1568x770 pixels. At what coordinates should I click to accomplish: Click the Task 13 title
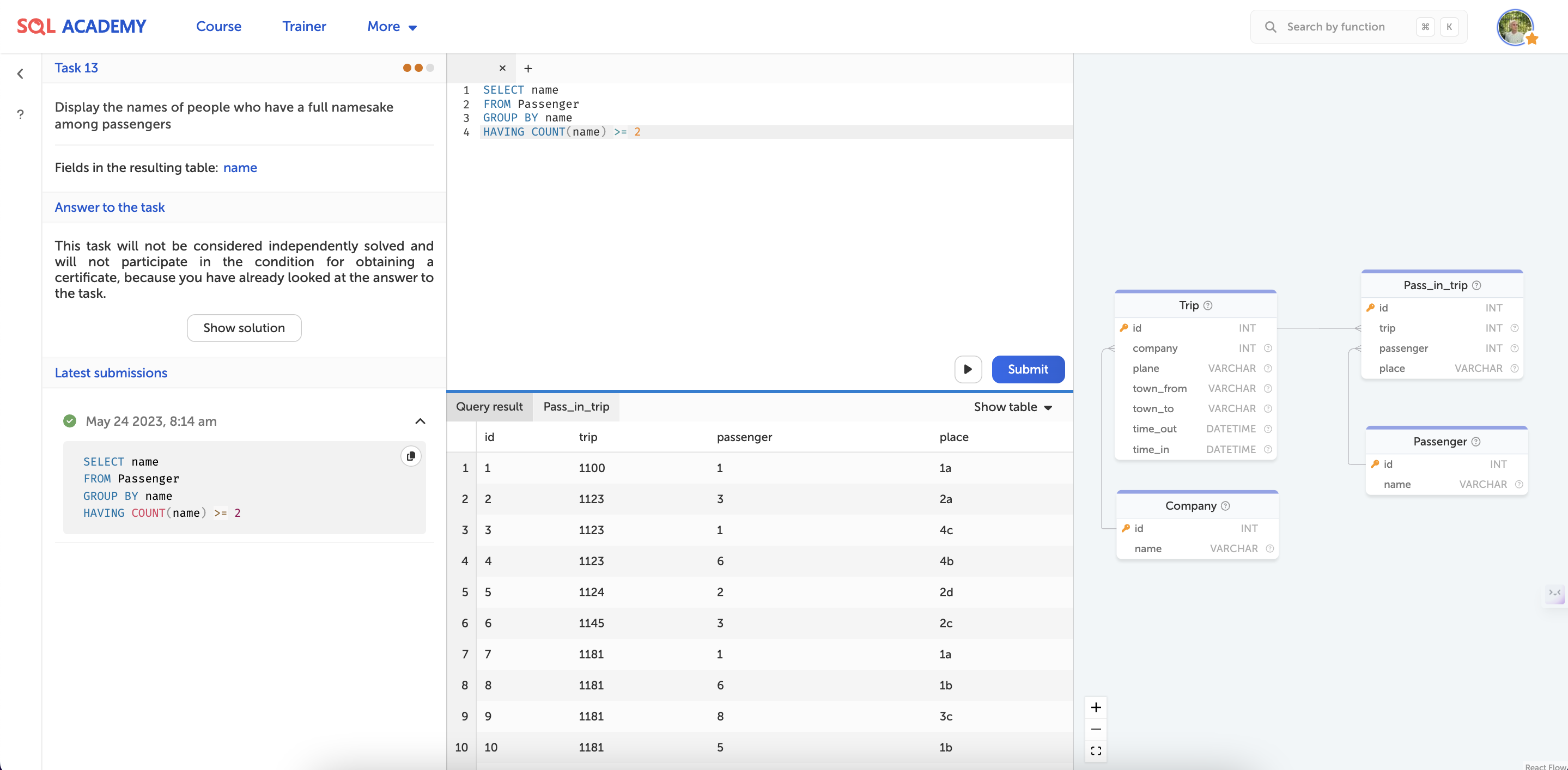(x=76, y=68)
